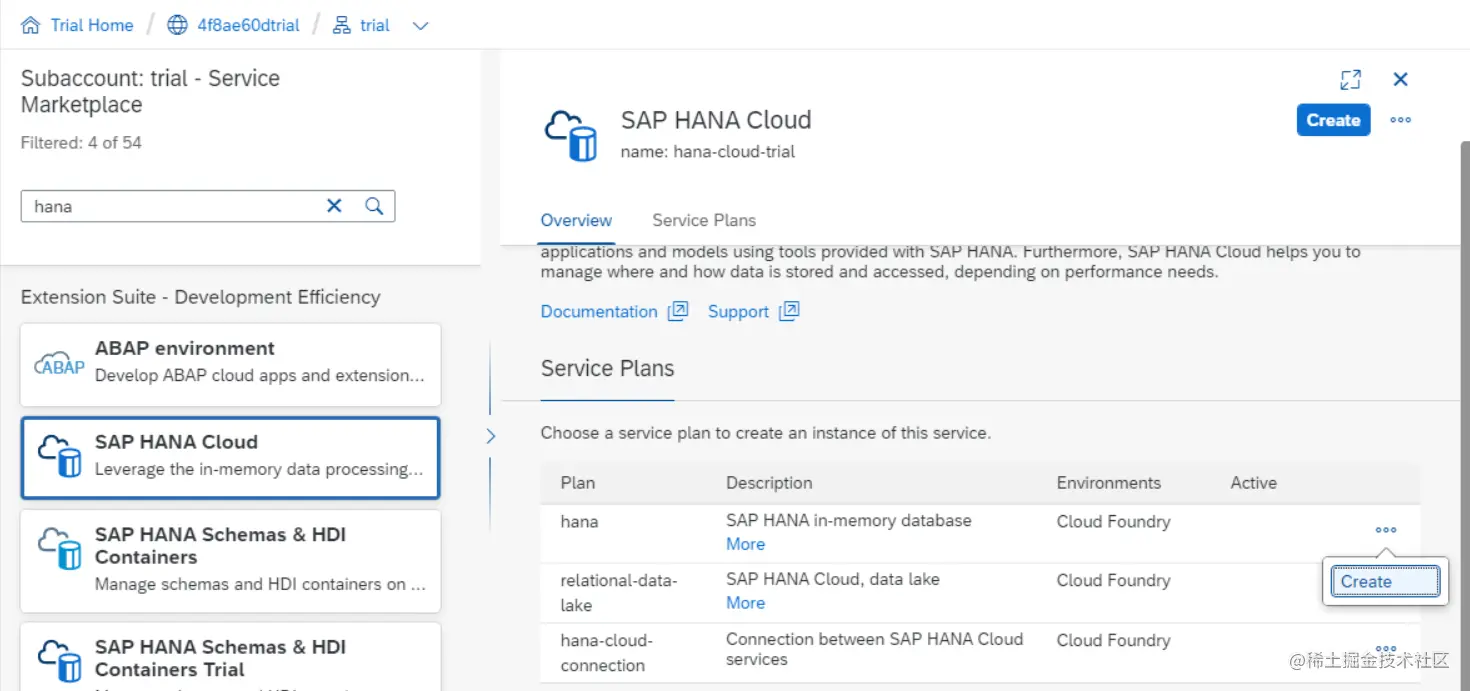Show More for the hana plan description
Image resolution: width=1470 pixels, height=691 pixels.
pyautogui.click(x=745, y=544)
